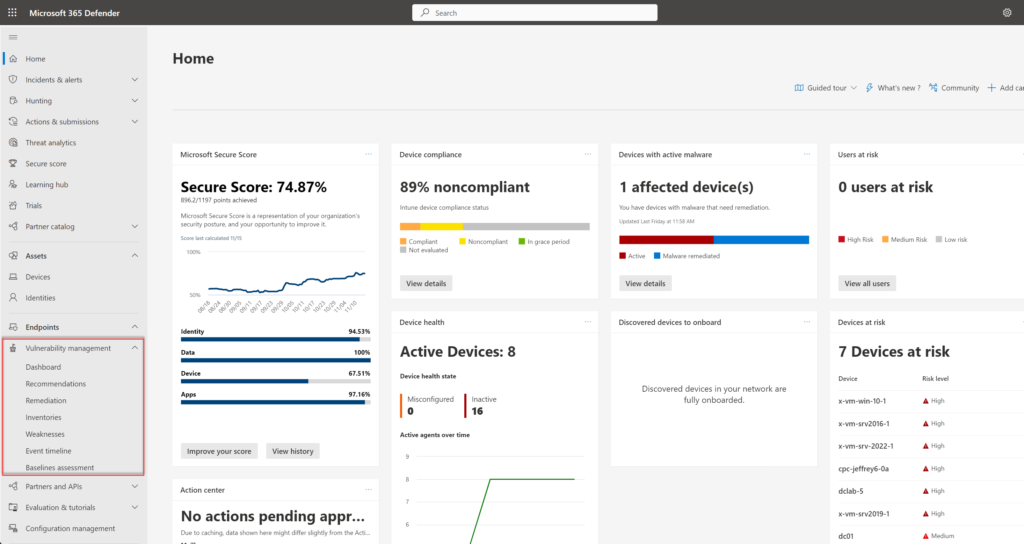Click the Partner catalog icon
This screenshot has width=1024, height=544.
(x=13, y=226)
